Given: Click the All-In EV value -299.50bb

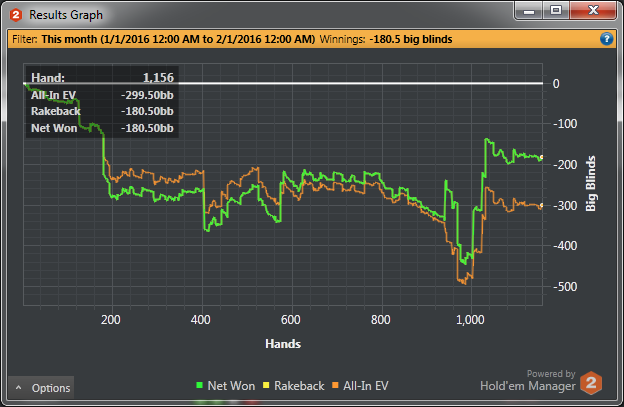Looking at the screenshot, I should click(x=147, y=95).
